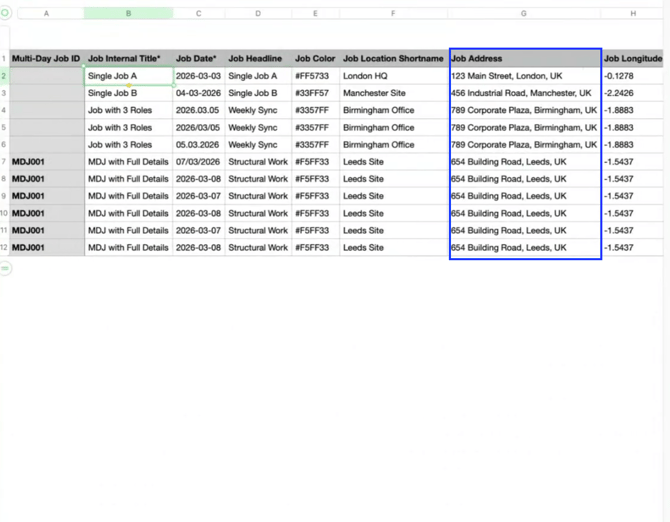Click the cell with date 04-03-2026

[x=198, y=93]
